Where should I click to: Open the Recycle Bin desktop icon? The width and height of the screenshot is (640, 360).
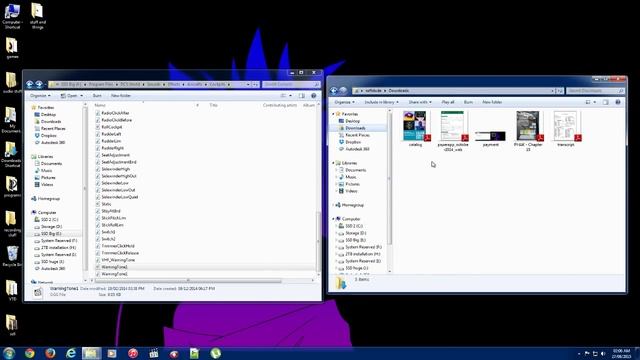pyautogui.click(x=12, y=256)
